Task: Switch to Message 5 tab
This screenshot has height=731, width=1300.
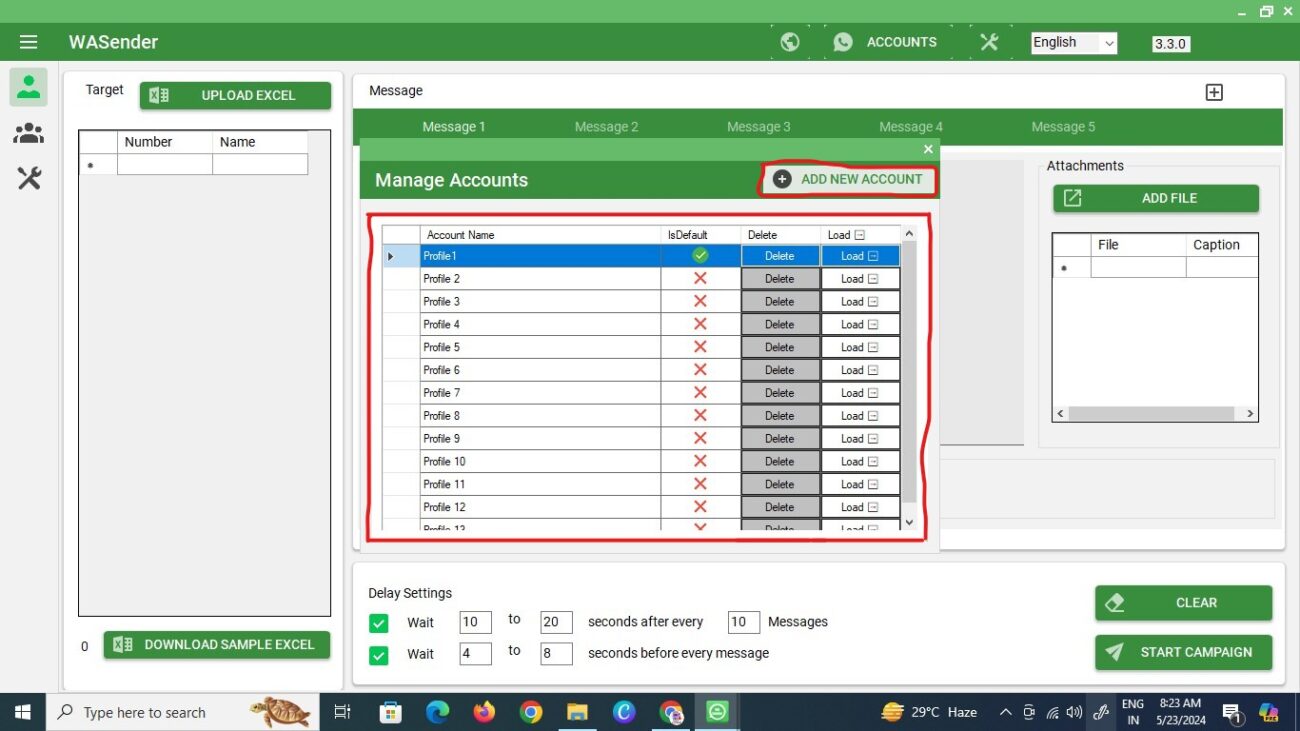Action: (1063, 127)
